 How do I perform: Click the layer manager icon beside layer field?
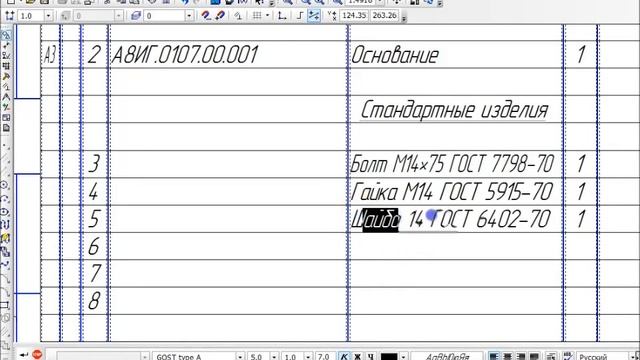pos(136,16)
